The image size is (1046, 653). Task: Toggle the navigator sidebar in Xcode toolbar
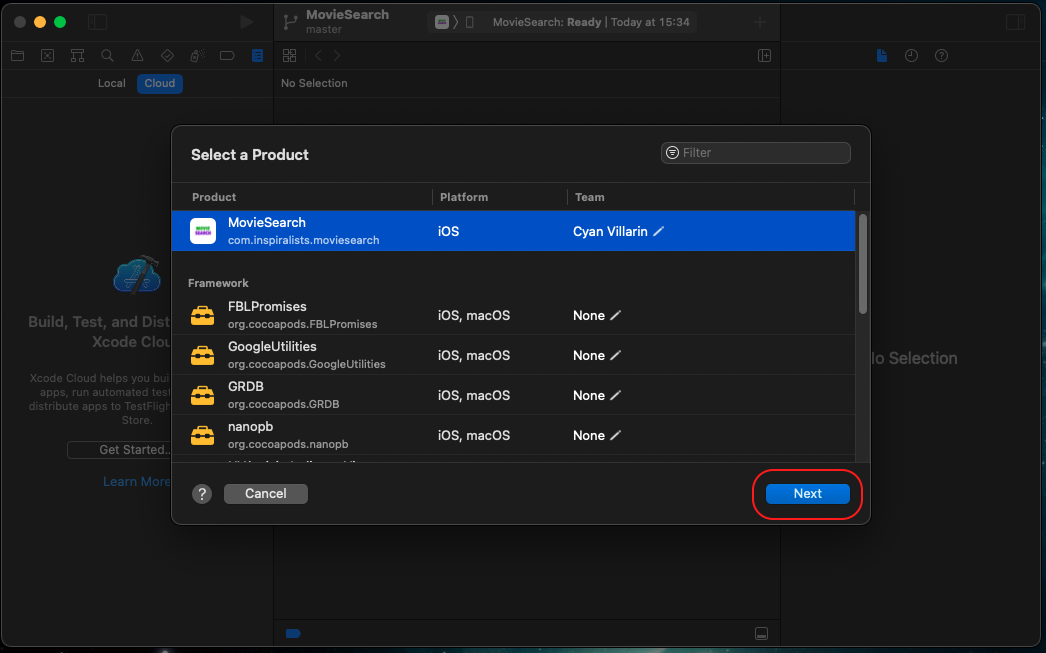point(97,22)
